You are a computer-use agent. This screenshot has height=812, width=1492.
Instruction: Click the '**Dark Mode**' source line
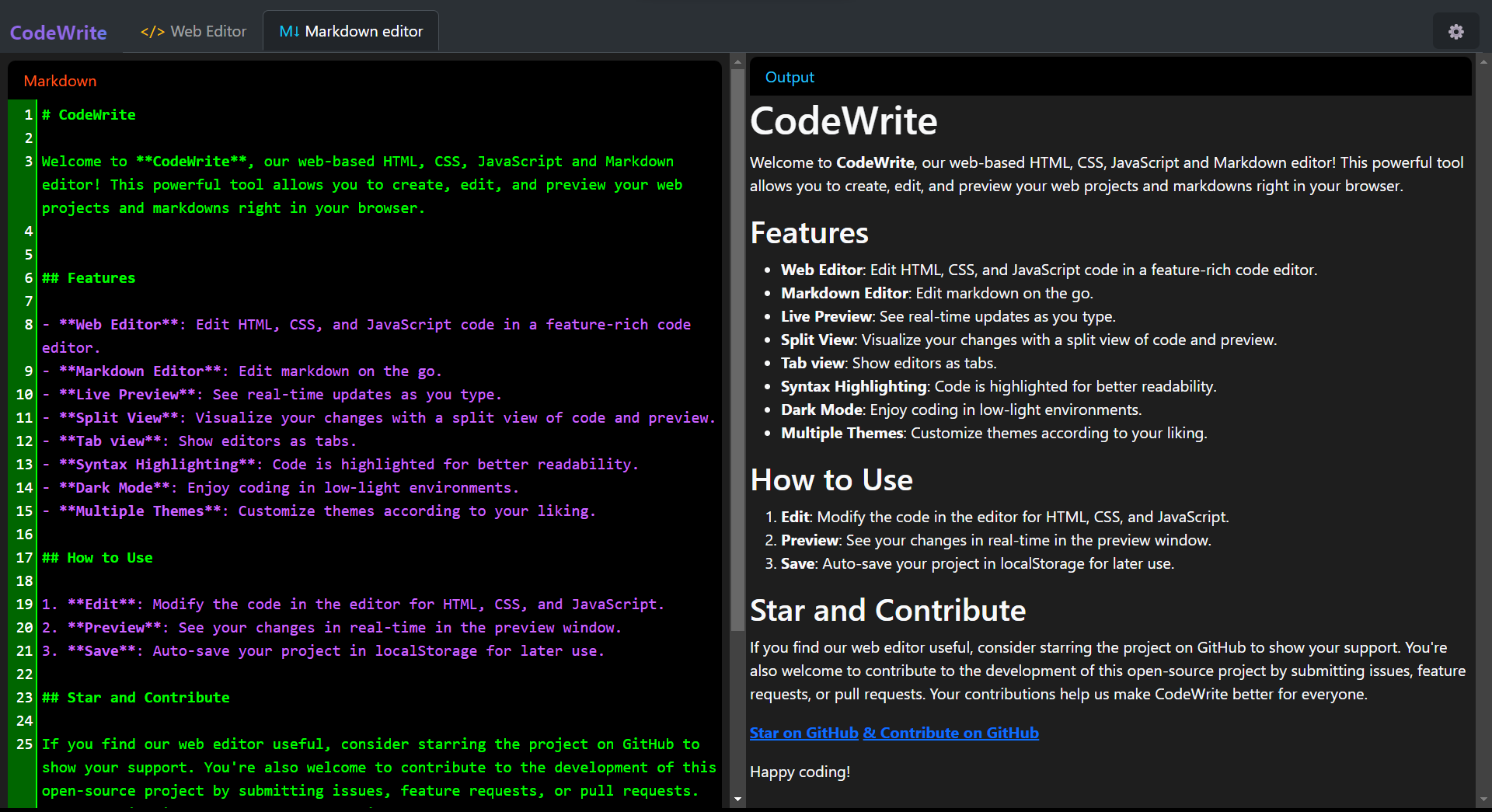tap(281, 488)
